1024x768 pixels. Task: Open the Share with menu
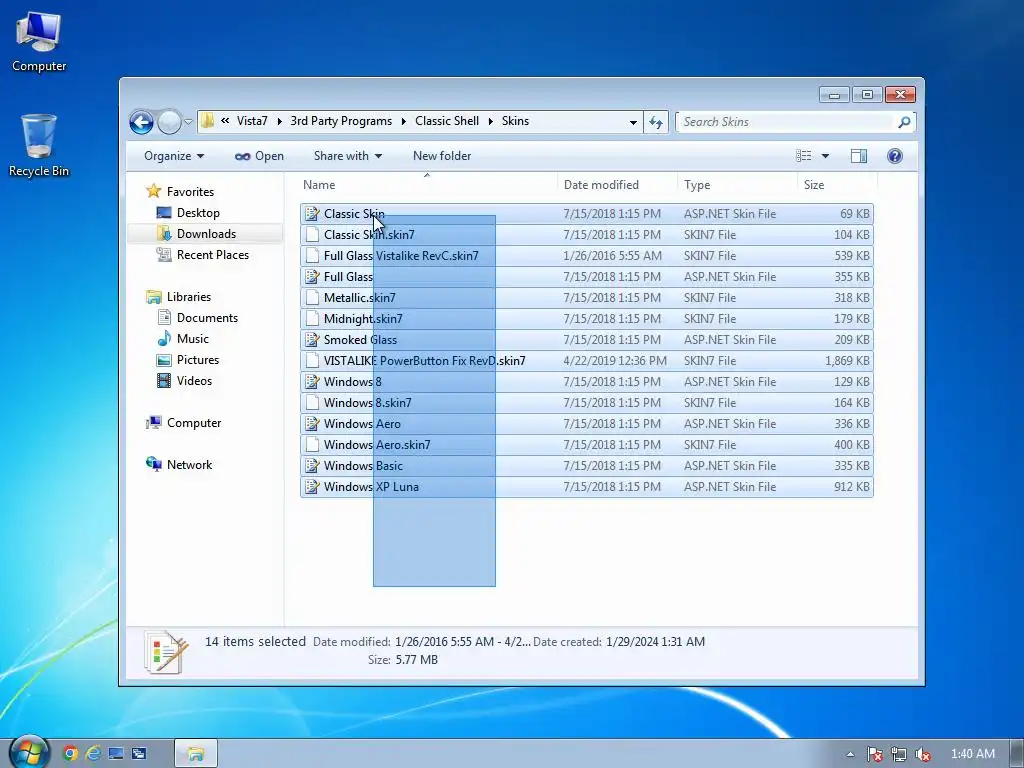(347, 156)
